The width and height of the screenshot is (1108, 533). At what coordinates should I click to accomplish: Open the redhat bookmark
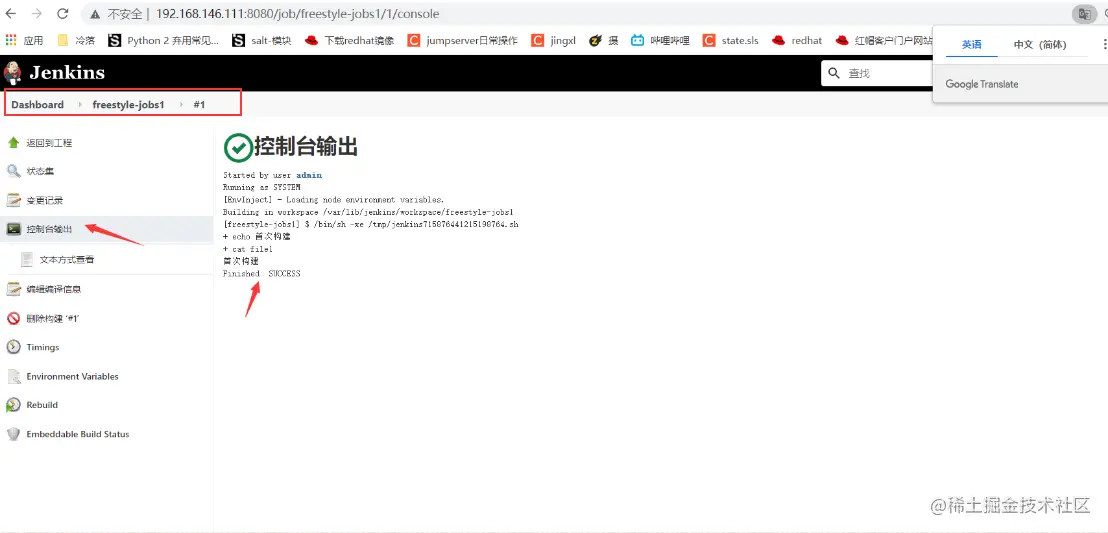click(796, 40)
